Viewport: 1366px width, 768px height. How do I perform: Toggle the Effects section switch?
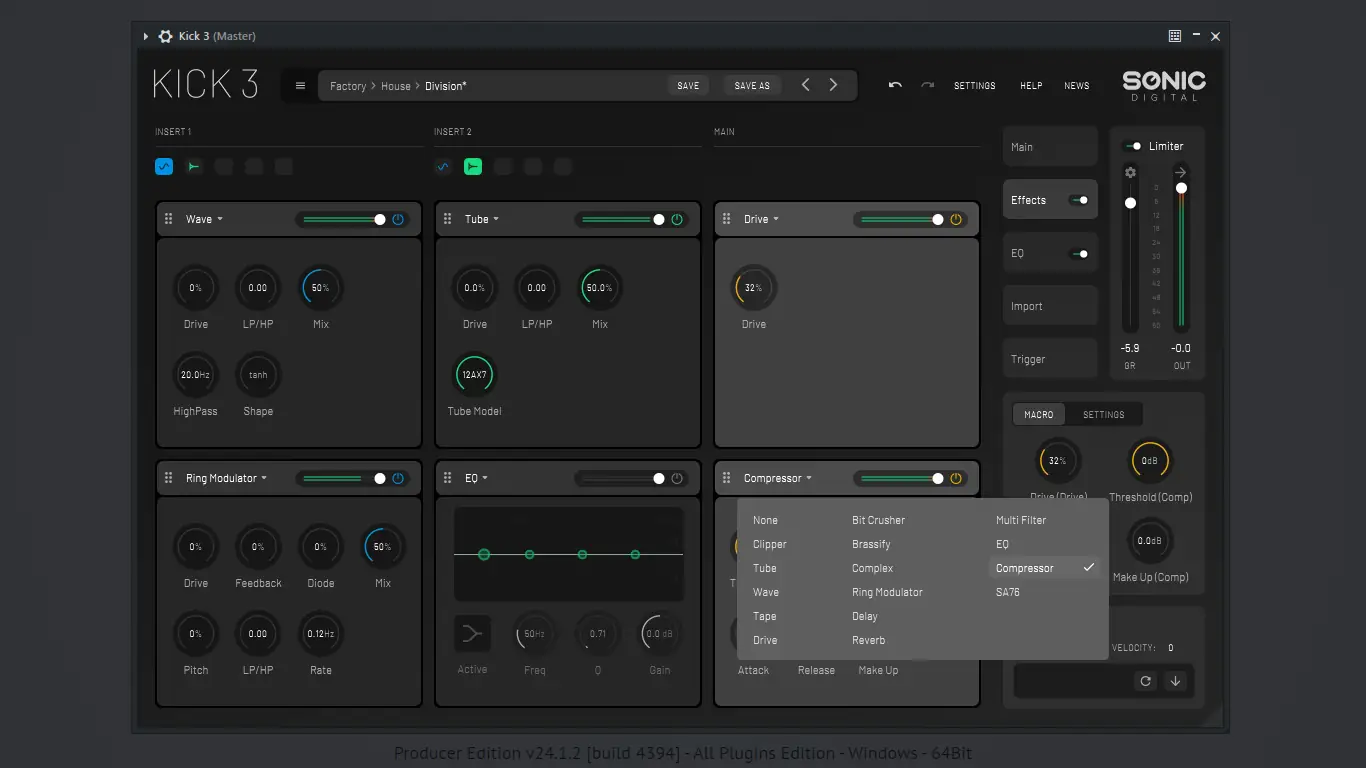click(1079, 200)
